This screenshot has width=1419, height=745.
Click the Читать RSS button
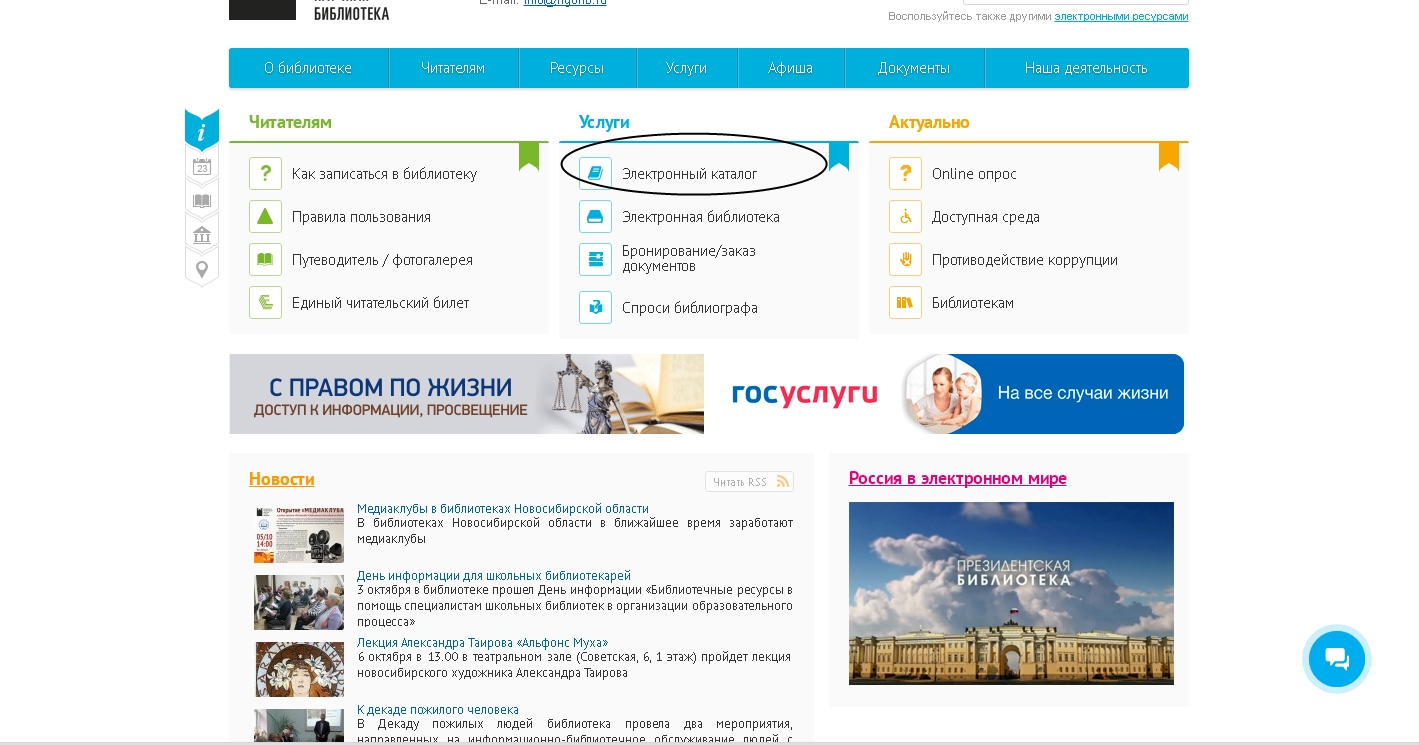(749, 482)
